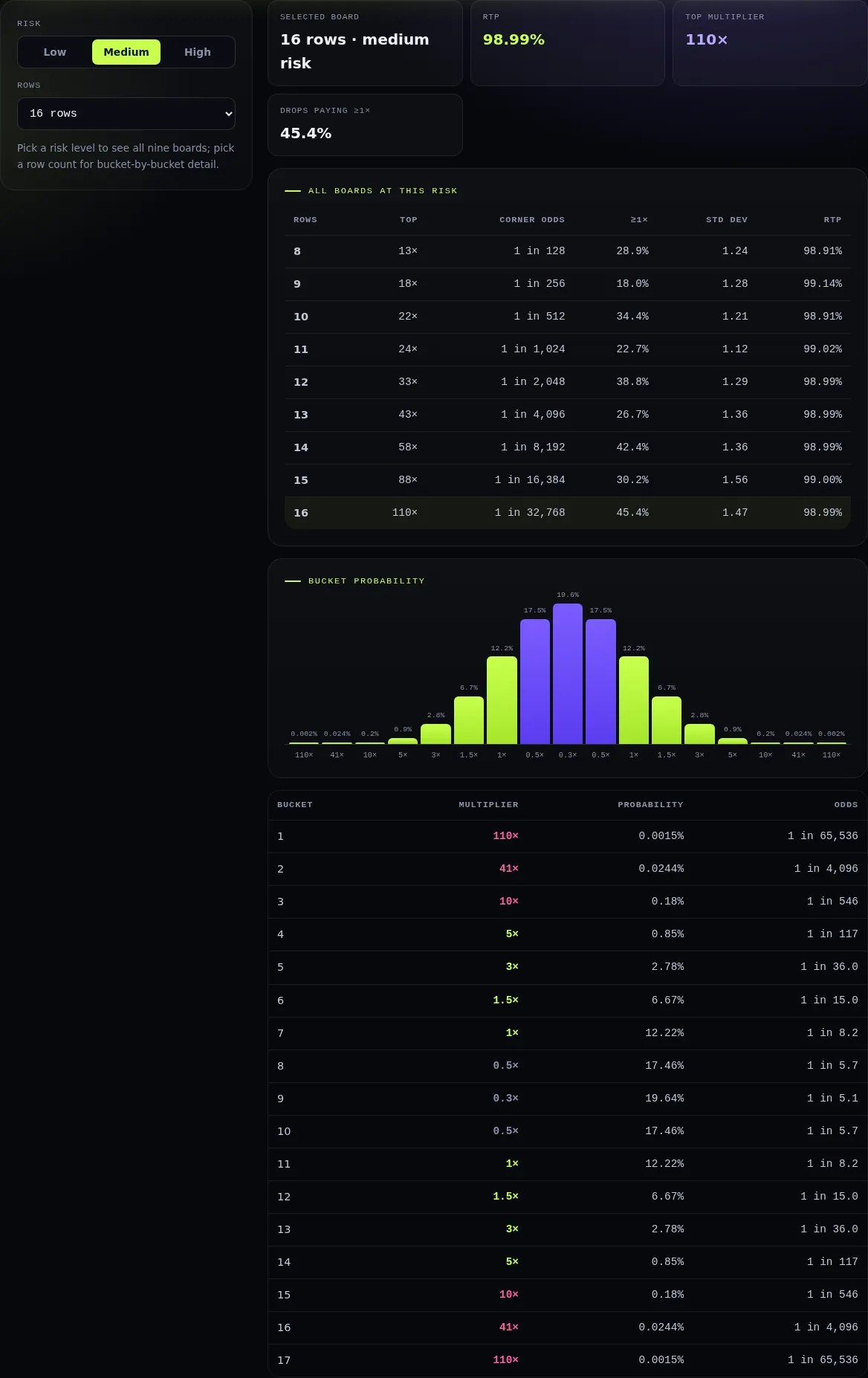Click the 13× top multiplier cell
This screenshot has width=868, height=1378.
click(x=408, y=251)
